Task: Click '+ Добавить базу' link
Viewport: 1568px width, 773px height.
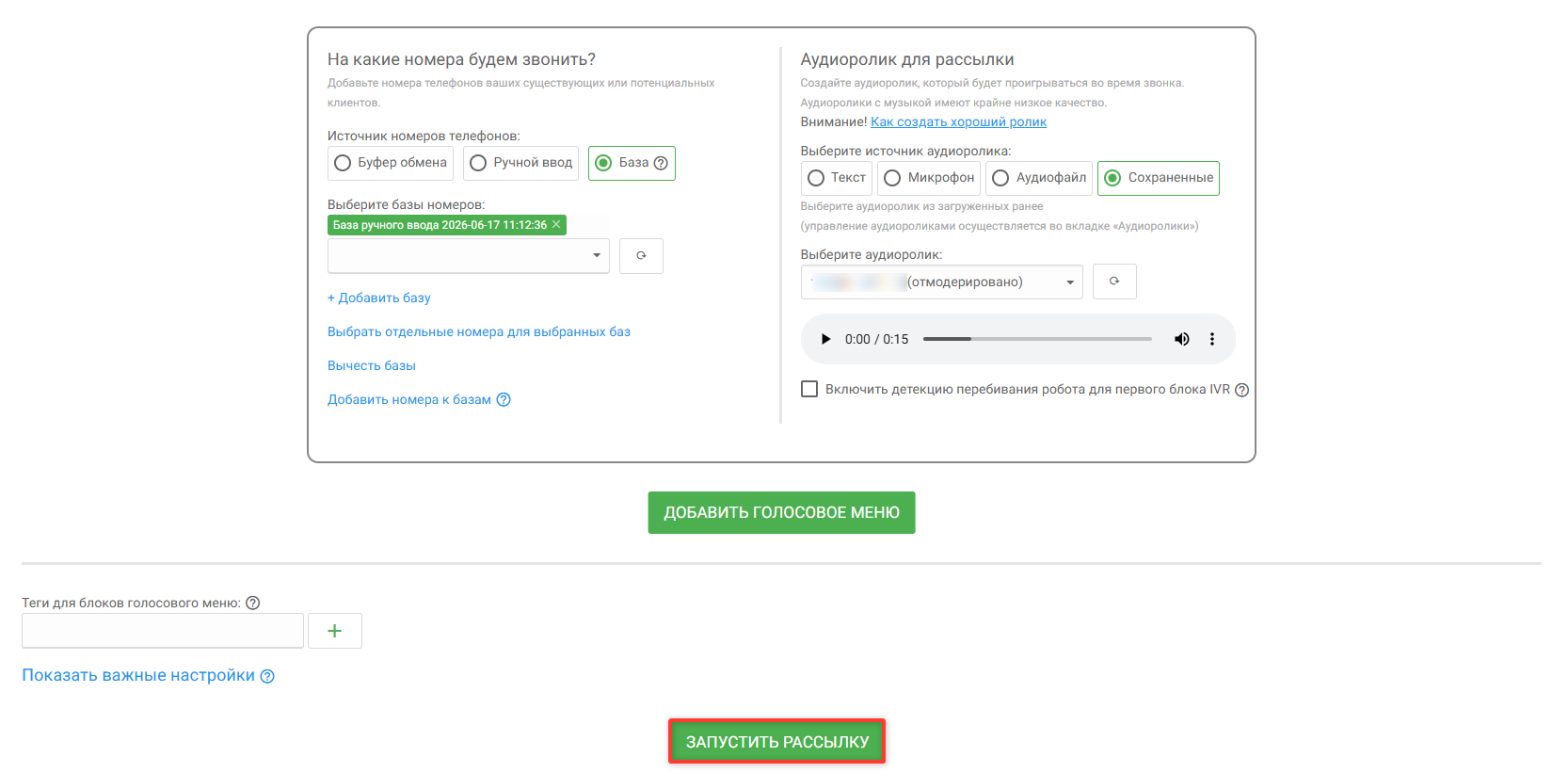Action: click(378, 298)
